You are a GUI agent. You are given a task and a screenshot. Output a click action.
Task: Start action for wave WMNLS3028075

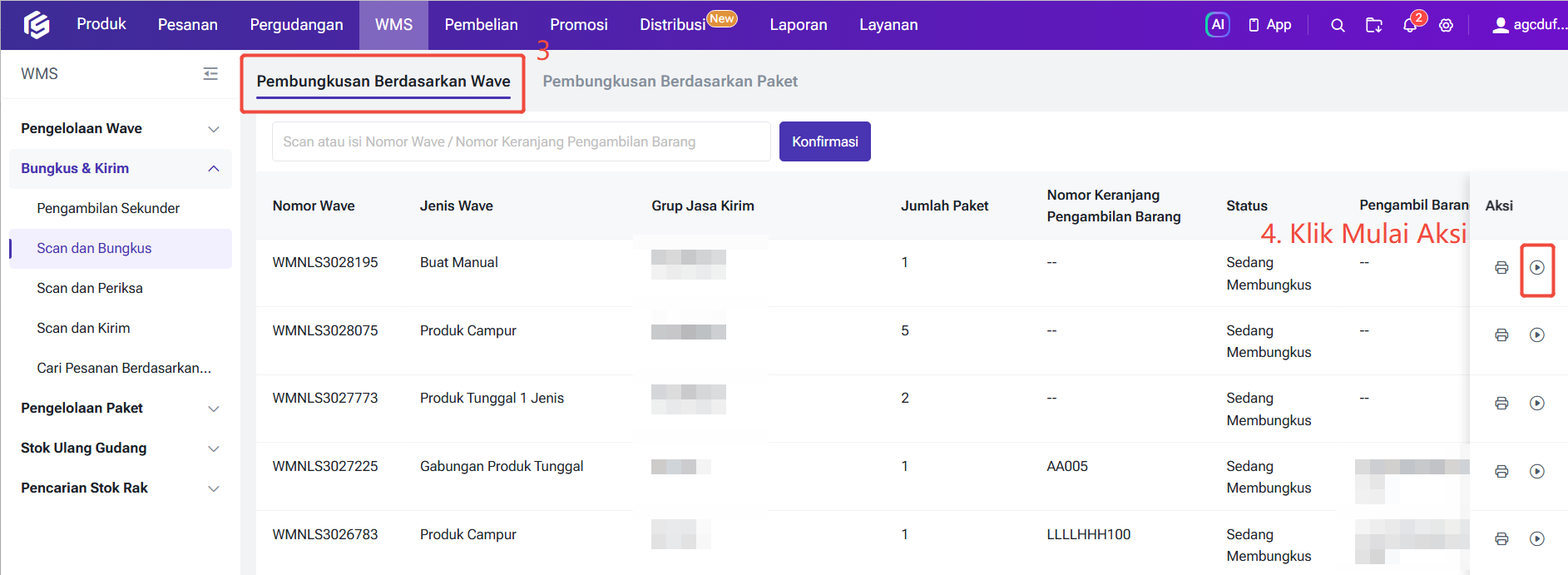click(x=1537, y=335)
